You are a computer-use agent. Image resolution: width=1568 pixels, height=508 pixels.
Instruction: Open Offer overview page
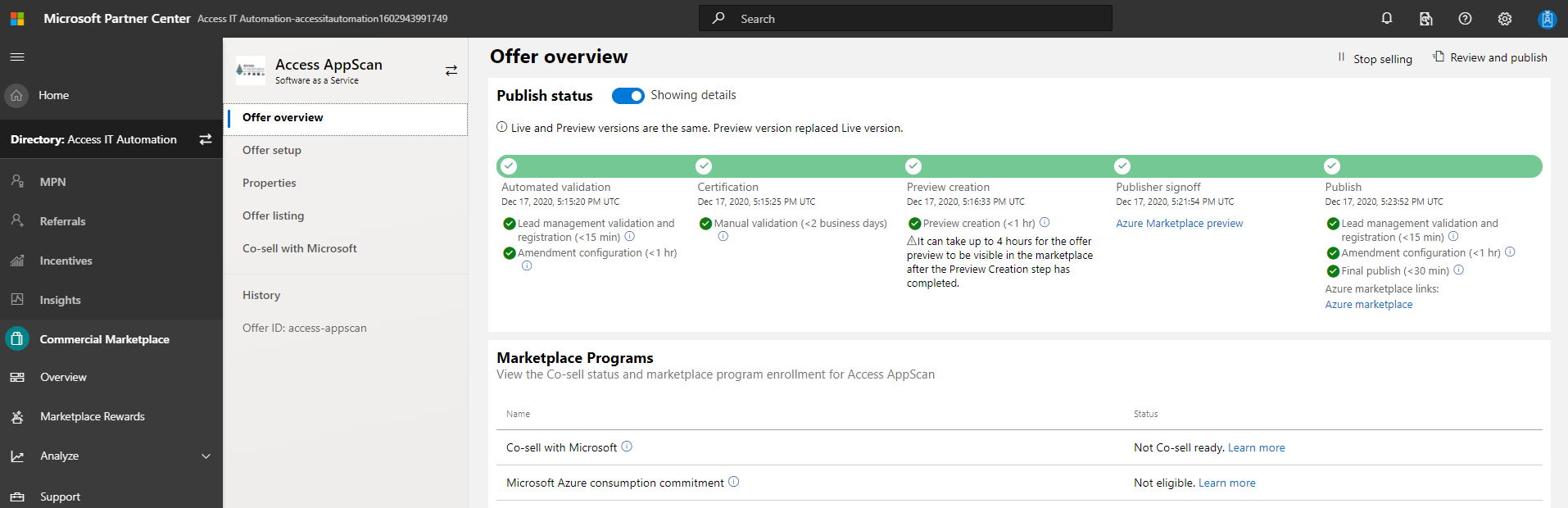345,118
